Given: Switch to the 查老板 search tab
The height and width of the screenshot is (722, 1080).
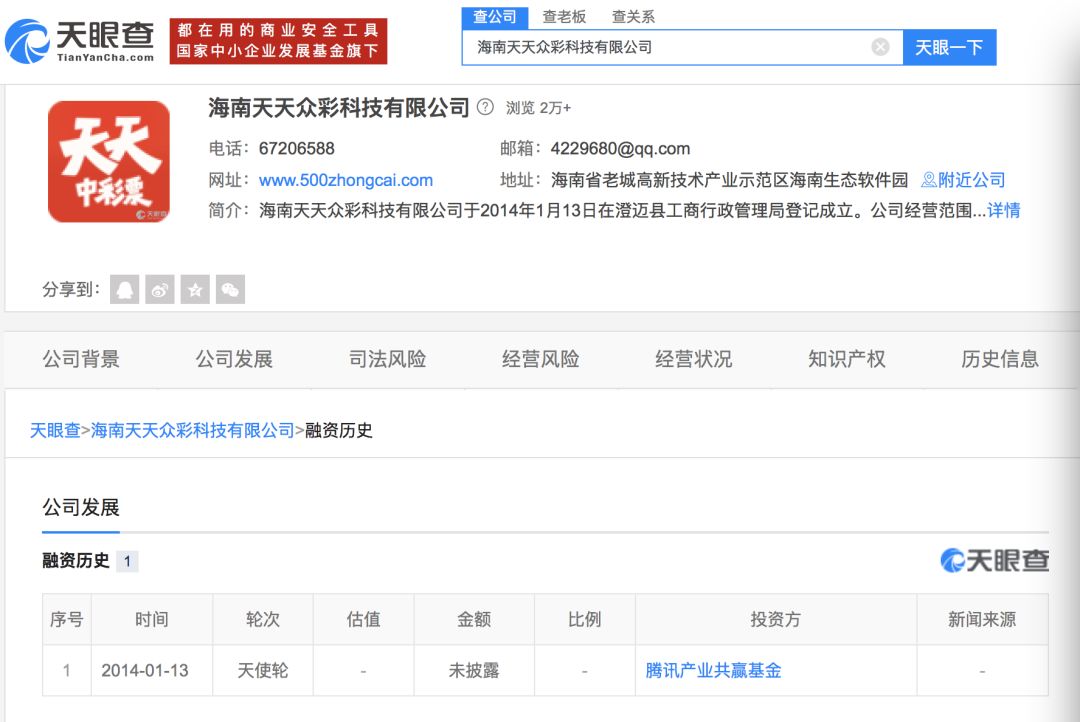Looking at the screenshot, I should [x=564, y=17].
